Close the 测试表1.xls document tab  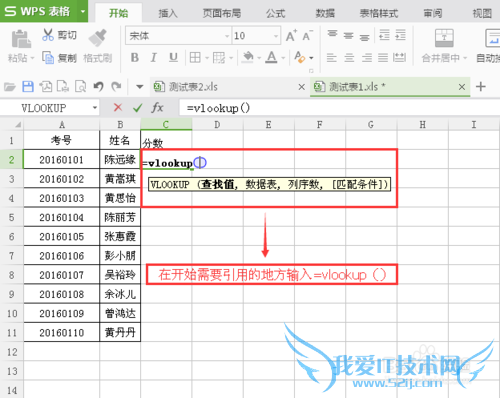[x=462, y=87]
